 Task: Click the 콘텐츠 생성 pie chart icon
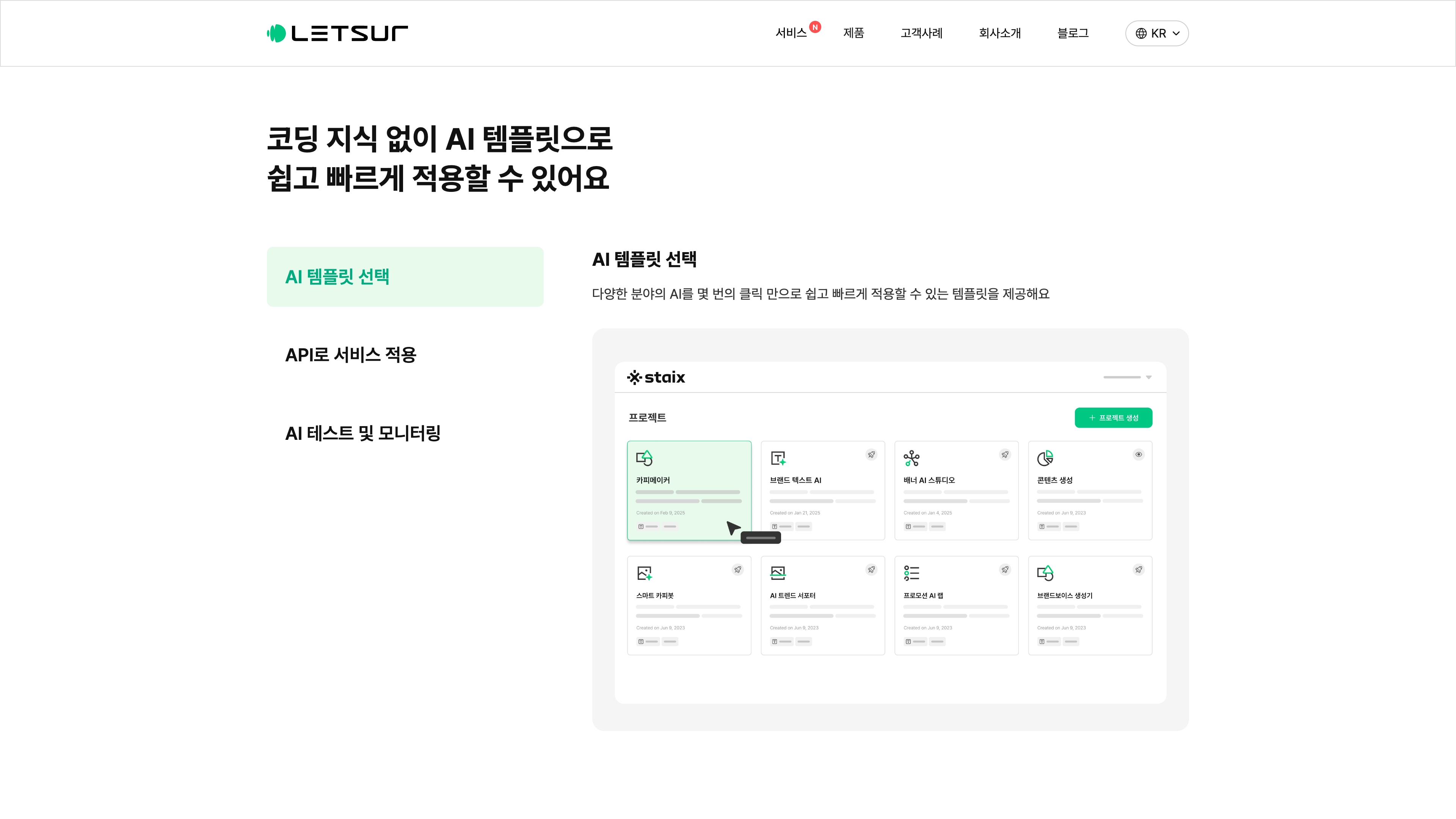tap(1045, 458)
